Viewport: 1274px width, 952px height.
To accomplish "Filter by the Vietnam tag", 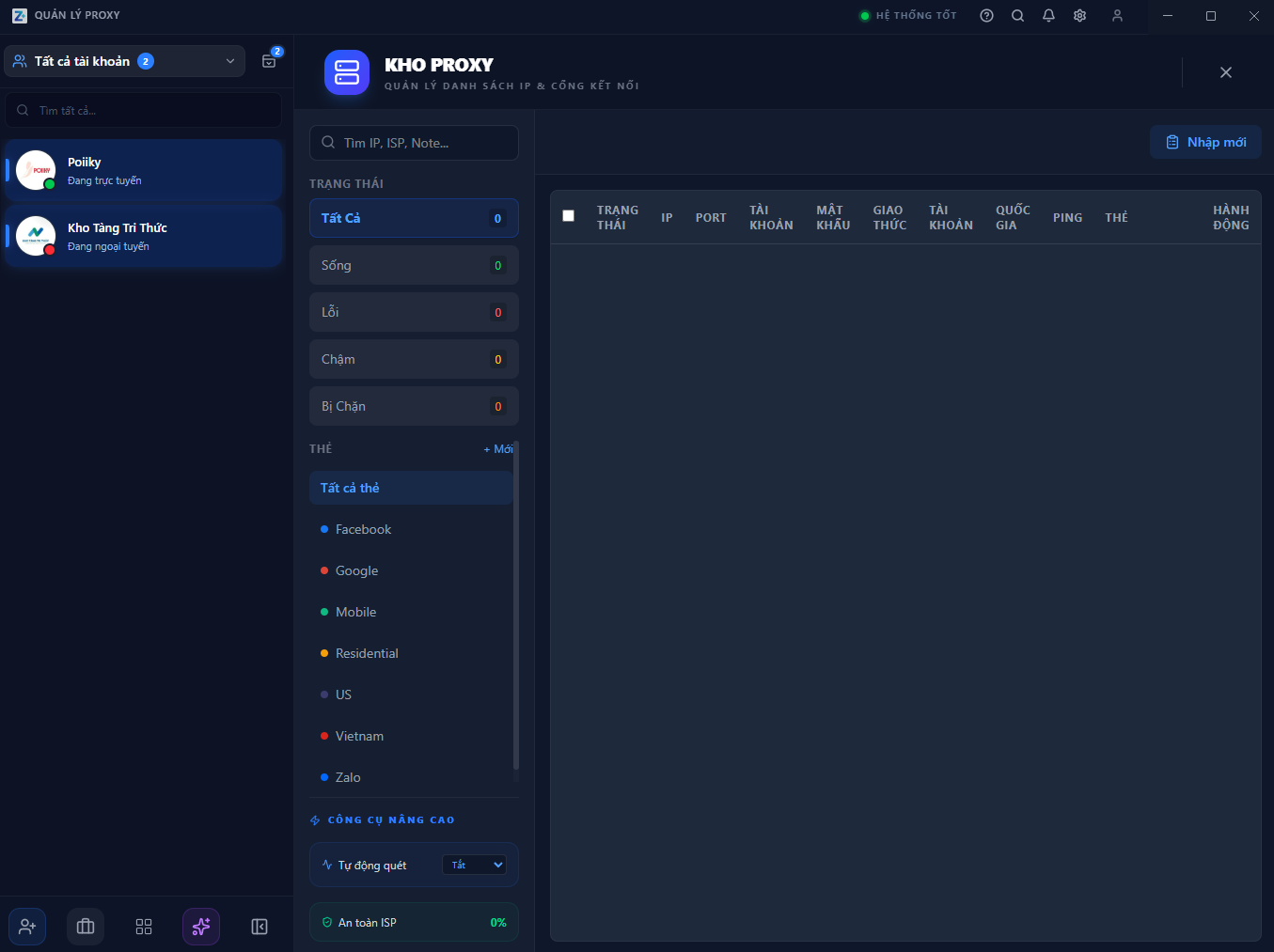I will (x=359, y=736).
